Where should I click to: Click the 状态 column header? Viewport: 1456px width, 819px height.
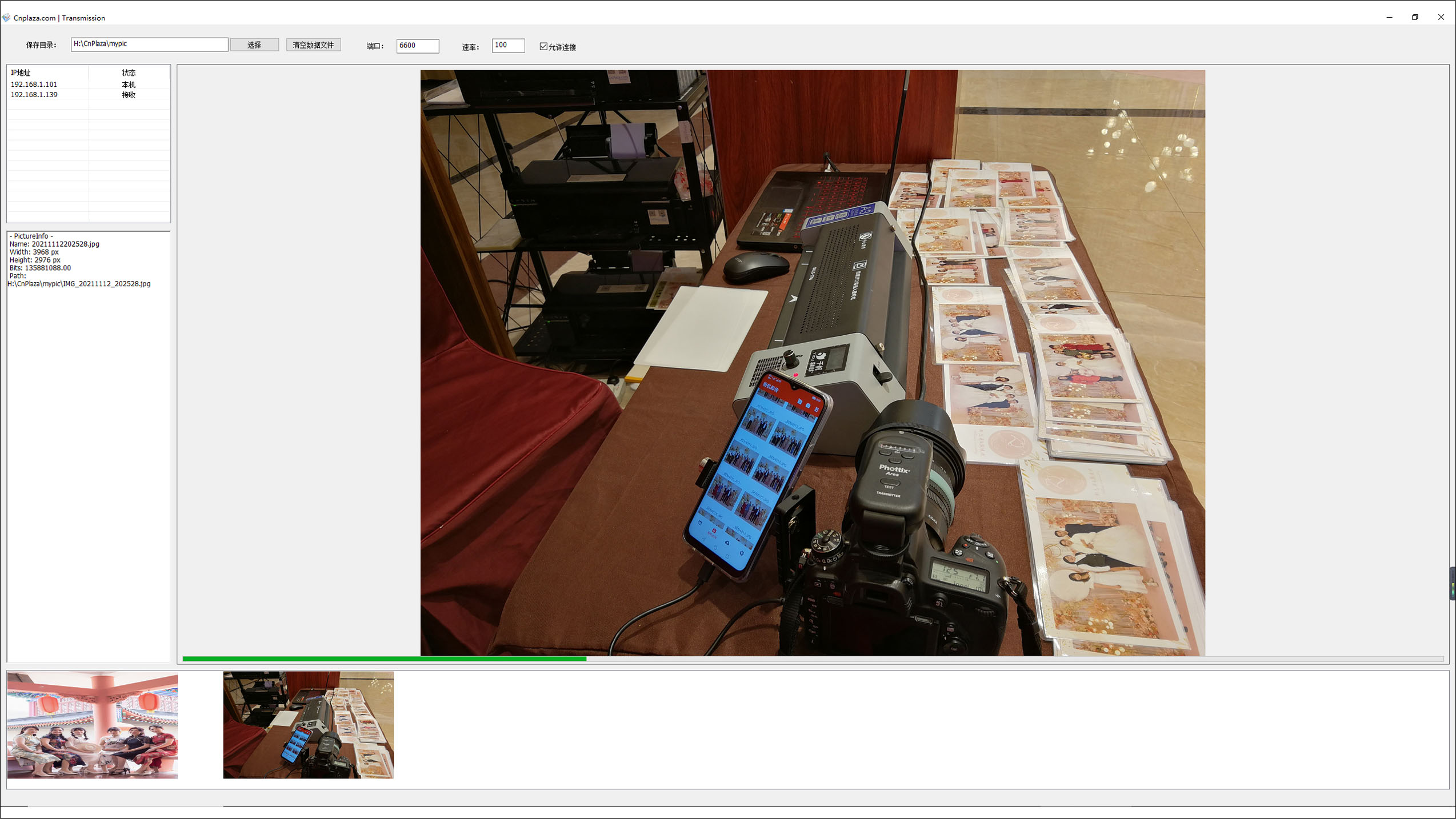[x=129, y=73]
